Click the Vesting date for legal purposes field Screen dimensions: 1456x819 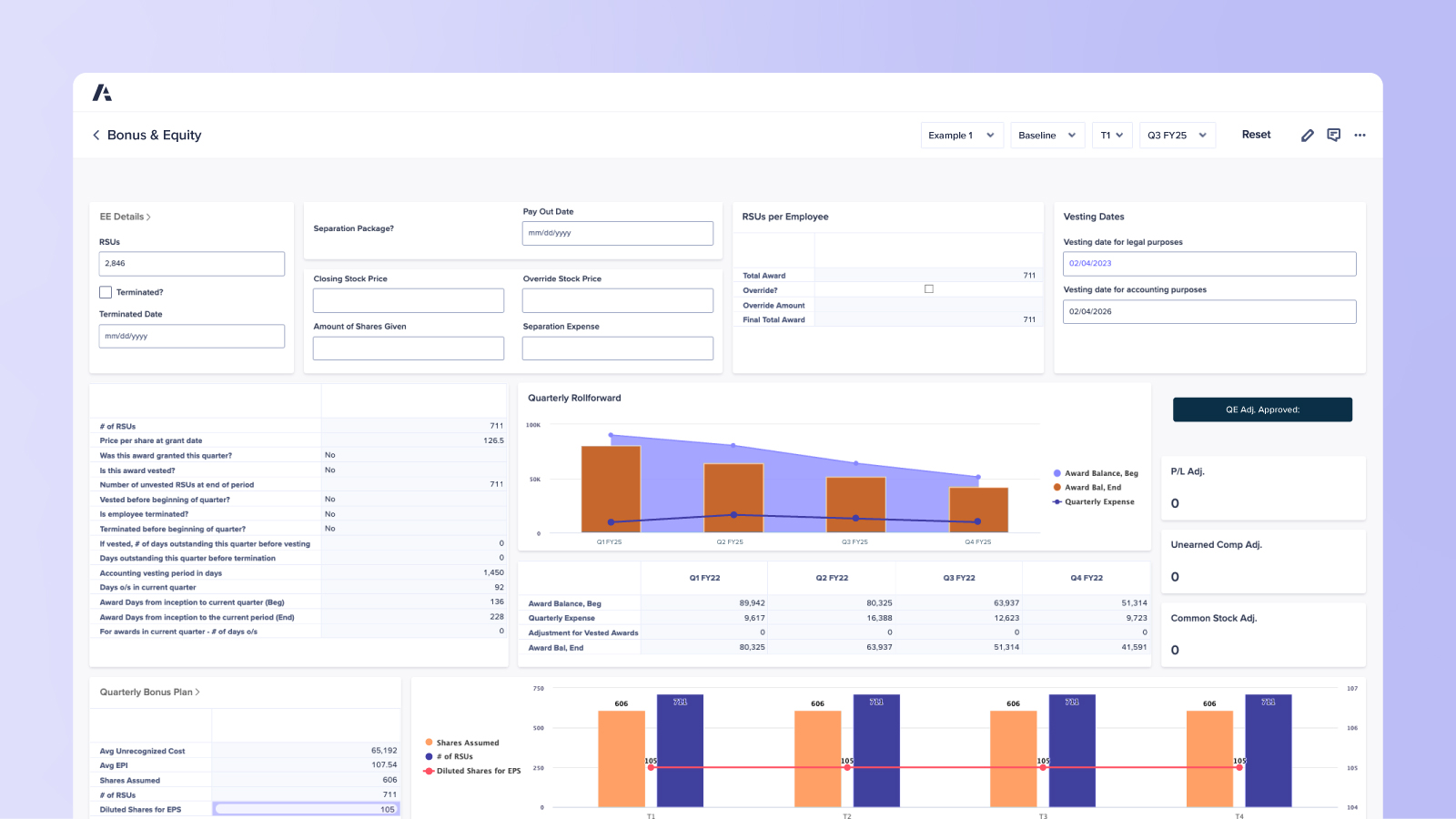coord(1209,263)
